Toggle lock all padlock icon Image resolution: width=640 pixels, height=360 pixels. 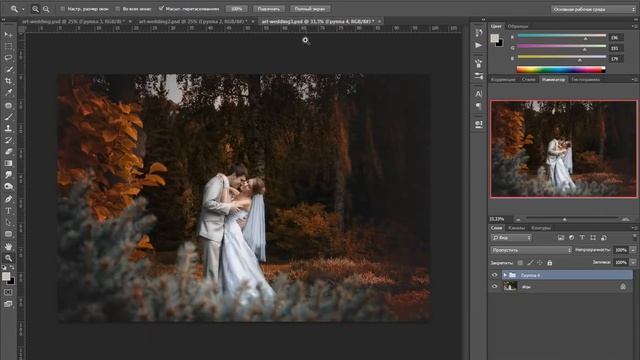[x=549, y=263]
